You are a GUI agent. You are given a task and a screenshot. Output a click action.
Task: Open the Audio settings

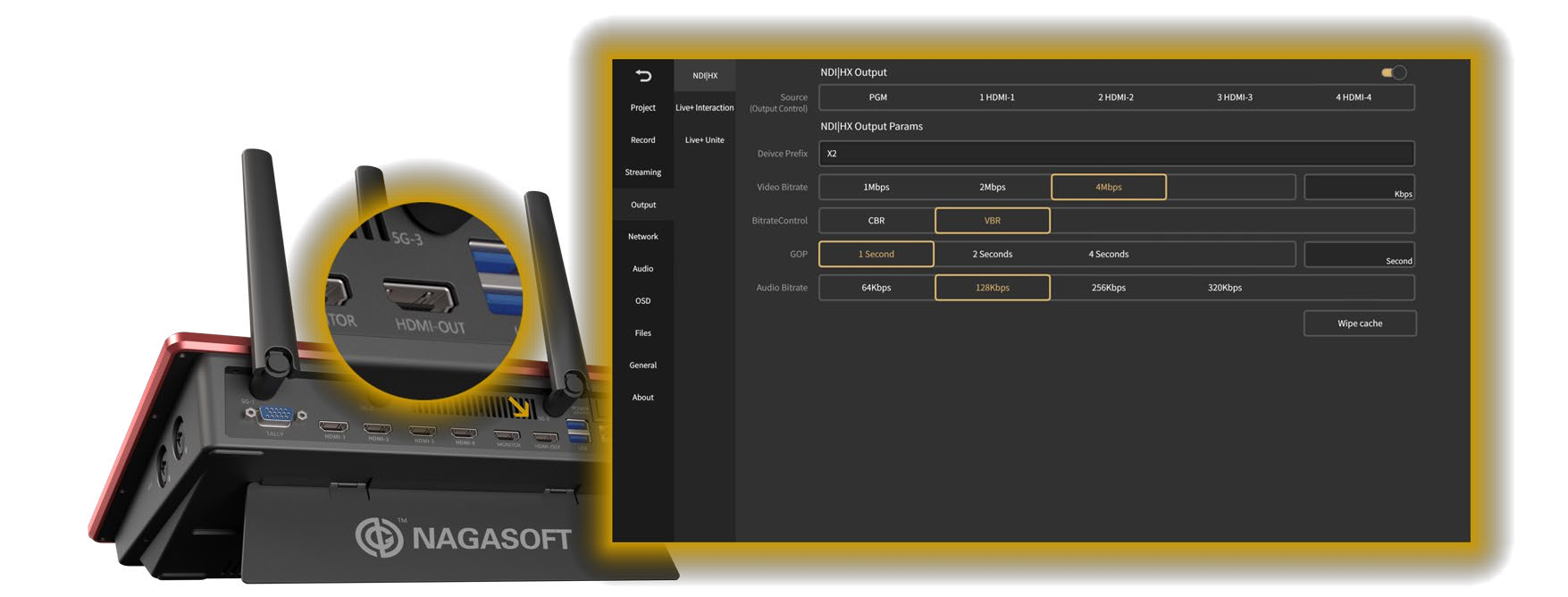point(643,269)
